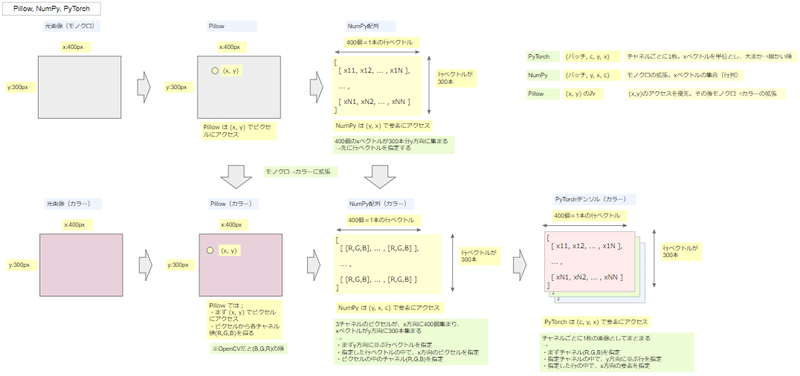Select the '元画像（カラー）' label
The width and height of the screenshot is (800, 376).
[x=72, y=204]
